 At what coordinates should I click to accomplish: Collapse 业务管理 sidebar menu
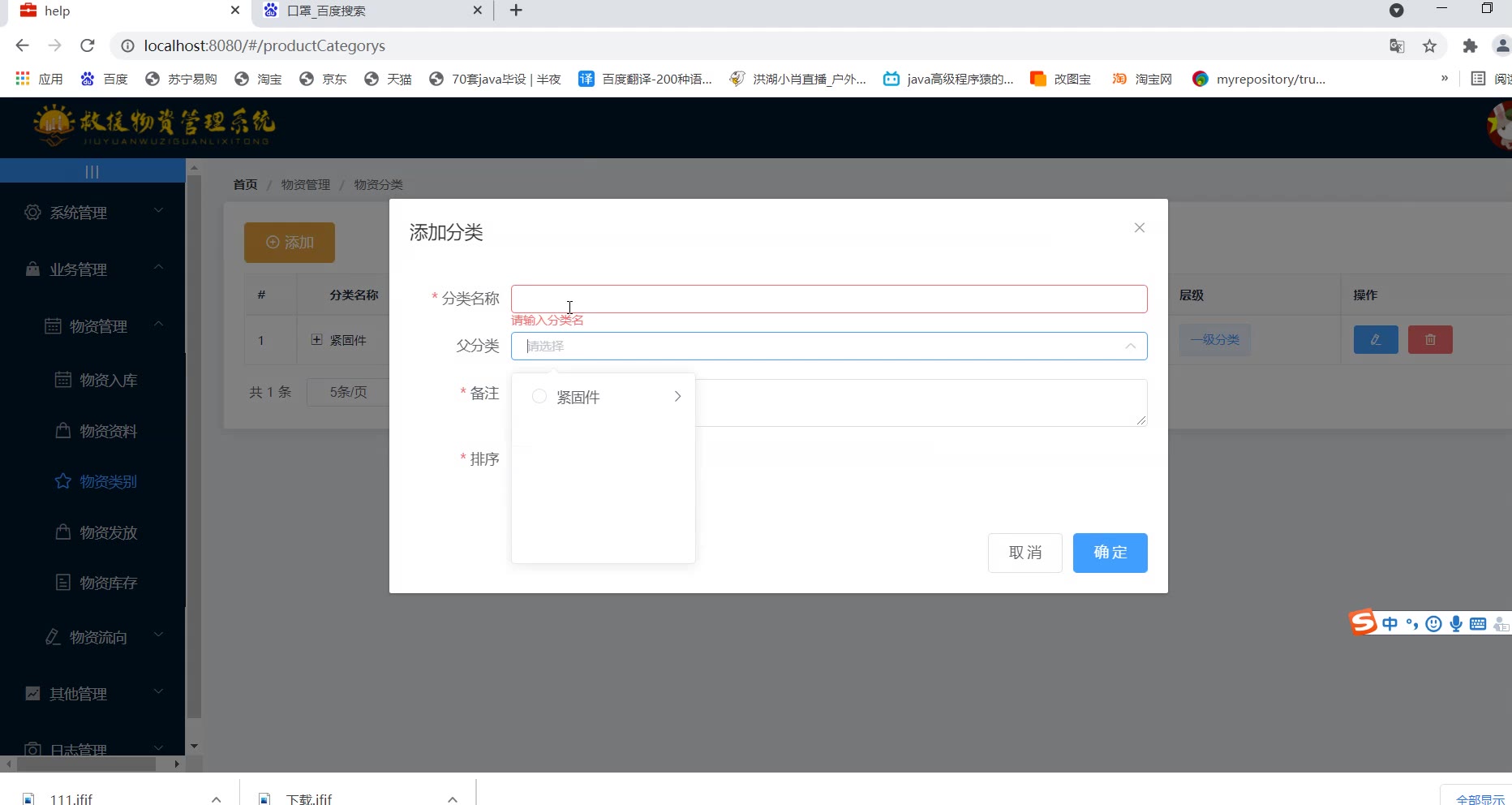coord(92,269)
